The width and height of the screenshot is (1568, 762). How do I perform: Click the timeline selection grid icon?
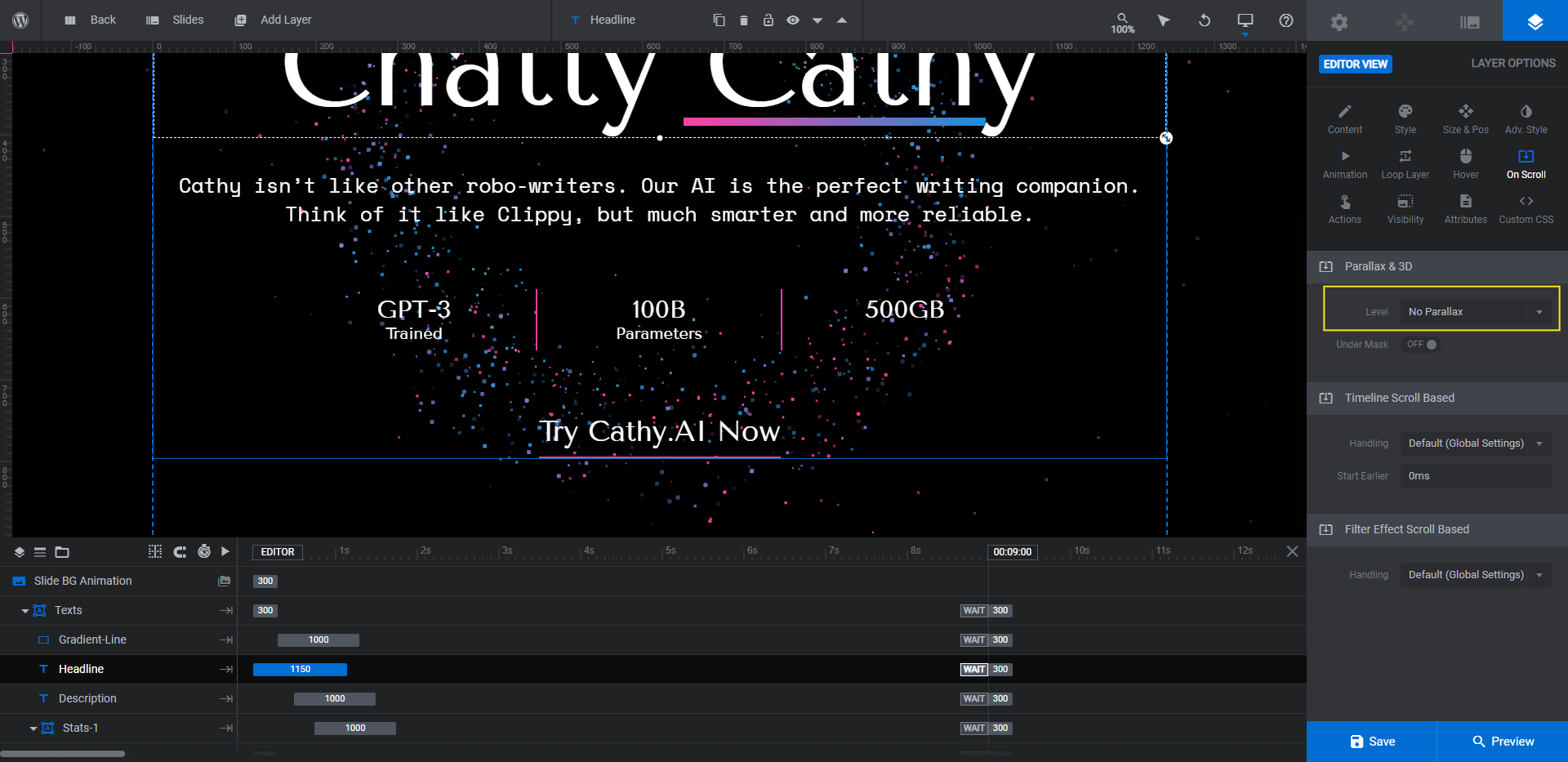pyautogui.click(x=155, y=552)
